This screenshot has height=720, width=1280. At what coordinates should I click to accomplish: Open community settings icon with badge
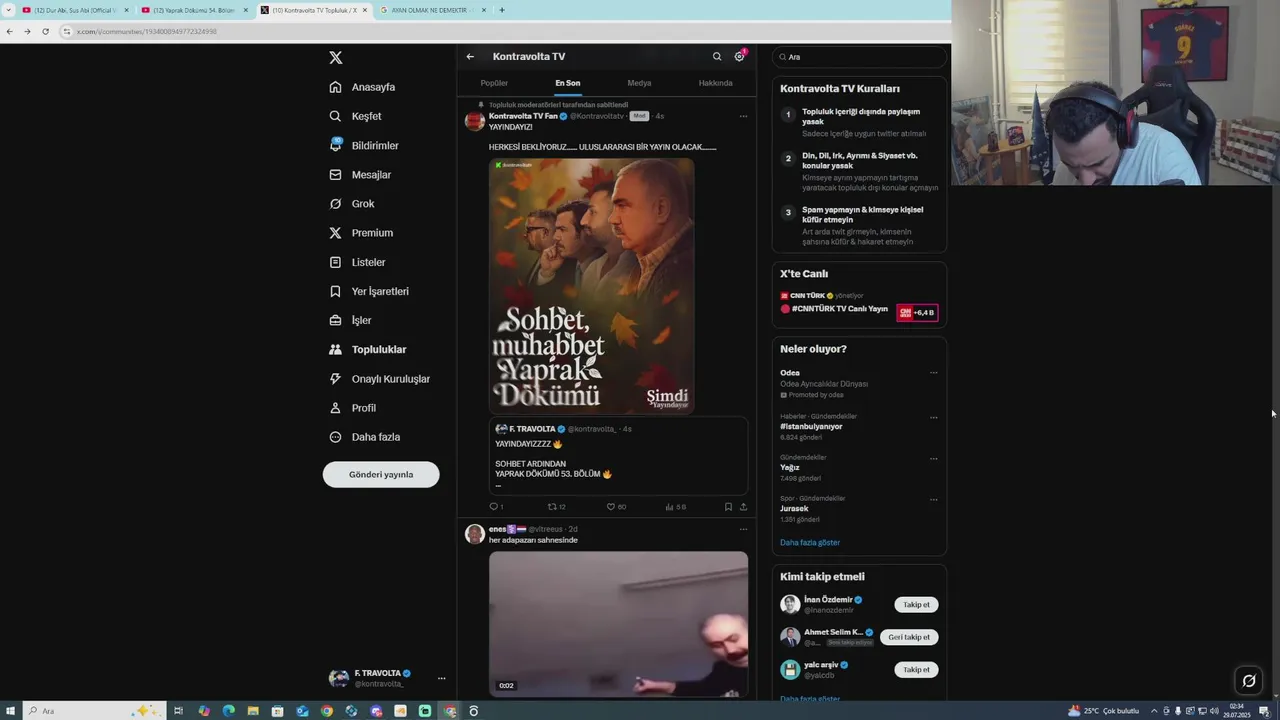[740, 57]
